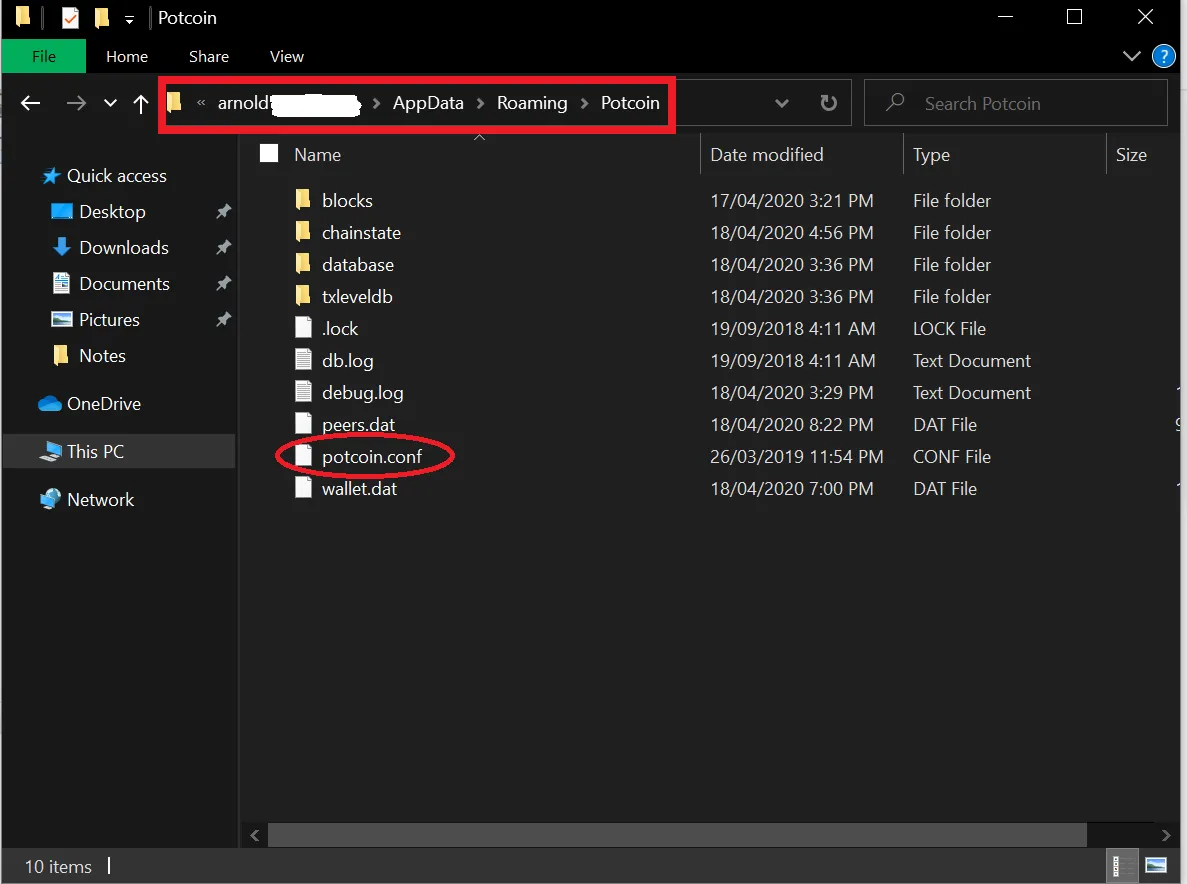Viewport: 1187px width, 884px height.
Task: Select This PC in navigation pane
Action: pos(120,451)
